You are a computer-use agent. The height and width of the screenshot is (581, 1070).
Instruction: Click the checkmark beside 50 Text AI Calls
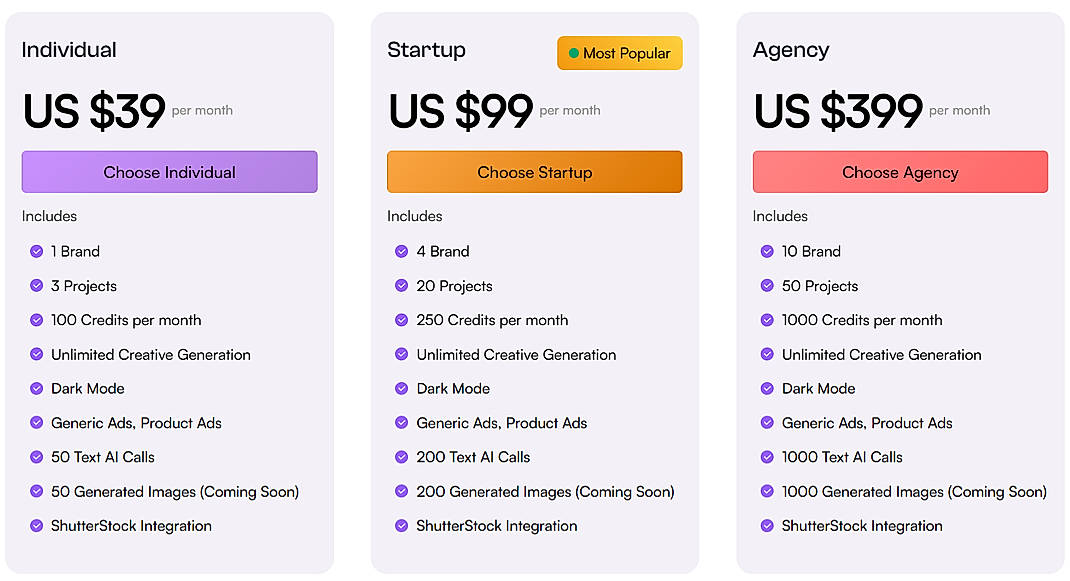pyautogui.click(x=36, y=457)
